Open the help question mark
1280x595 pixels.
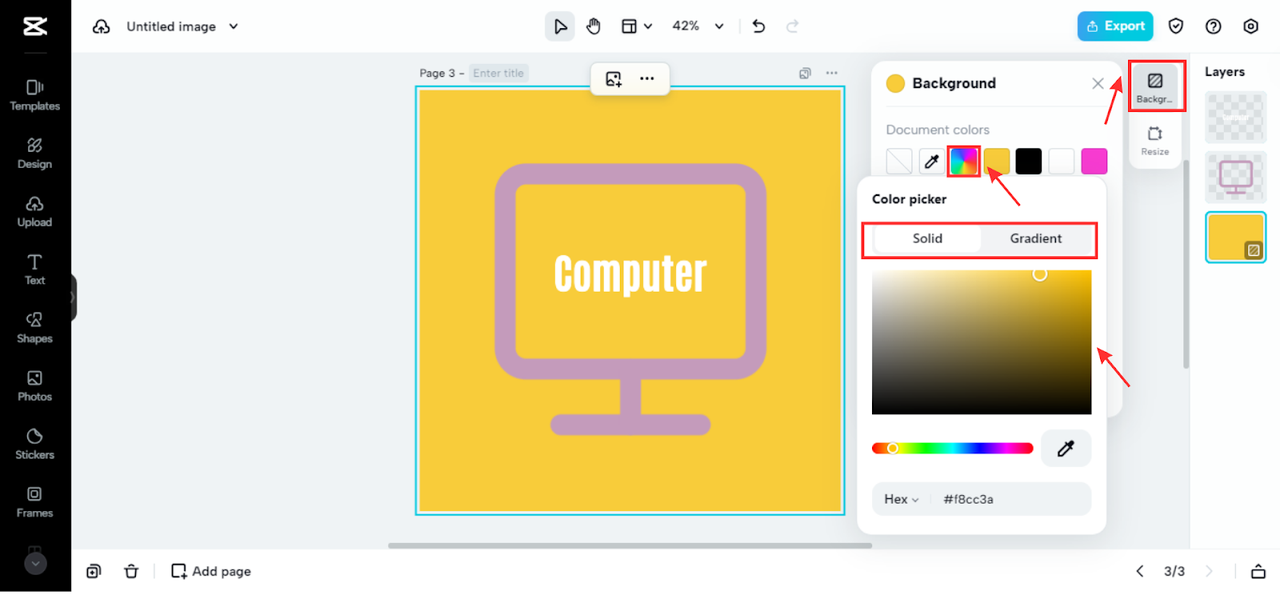click(1214, 26)
